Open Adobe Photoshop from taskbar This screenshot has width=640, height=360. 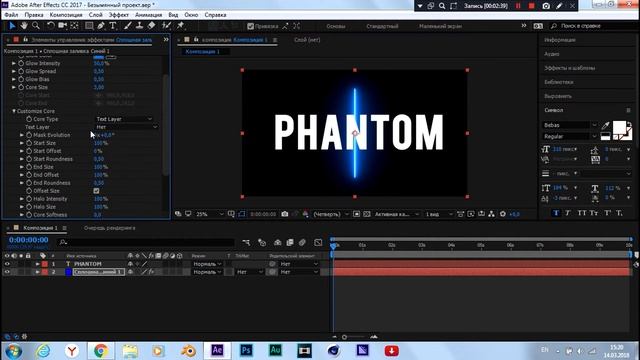[246, 350]
